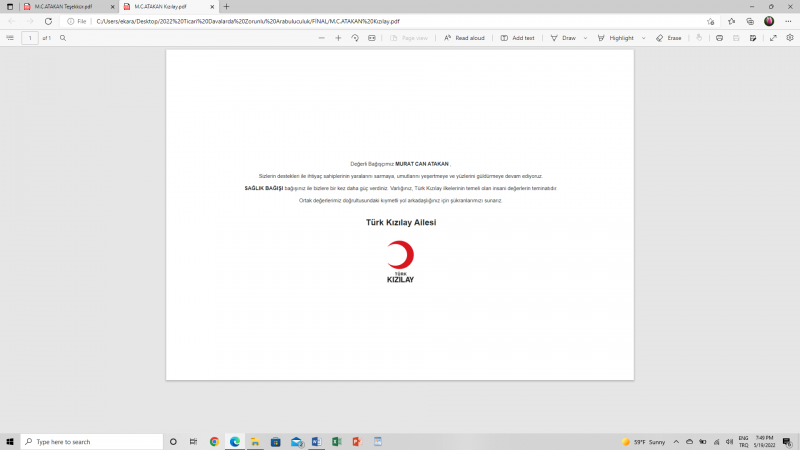The width and height of the screenshot is (800, 450).
Task: Open the volume control
Action: pyautogui.click(x=730, y=442)
